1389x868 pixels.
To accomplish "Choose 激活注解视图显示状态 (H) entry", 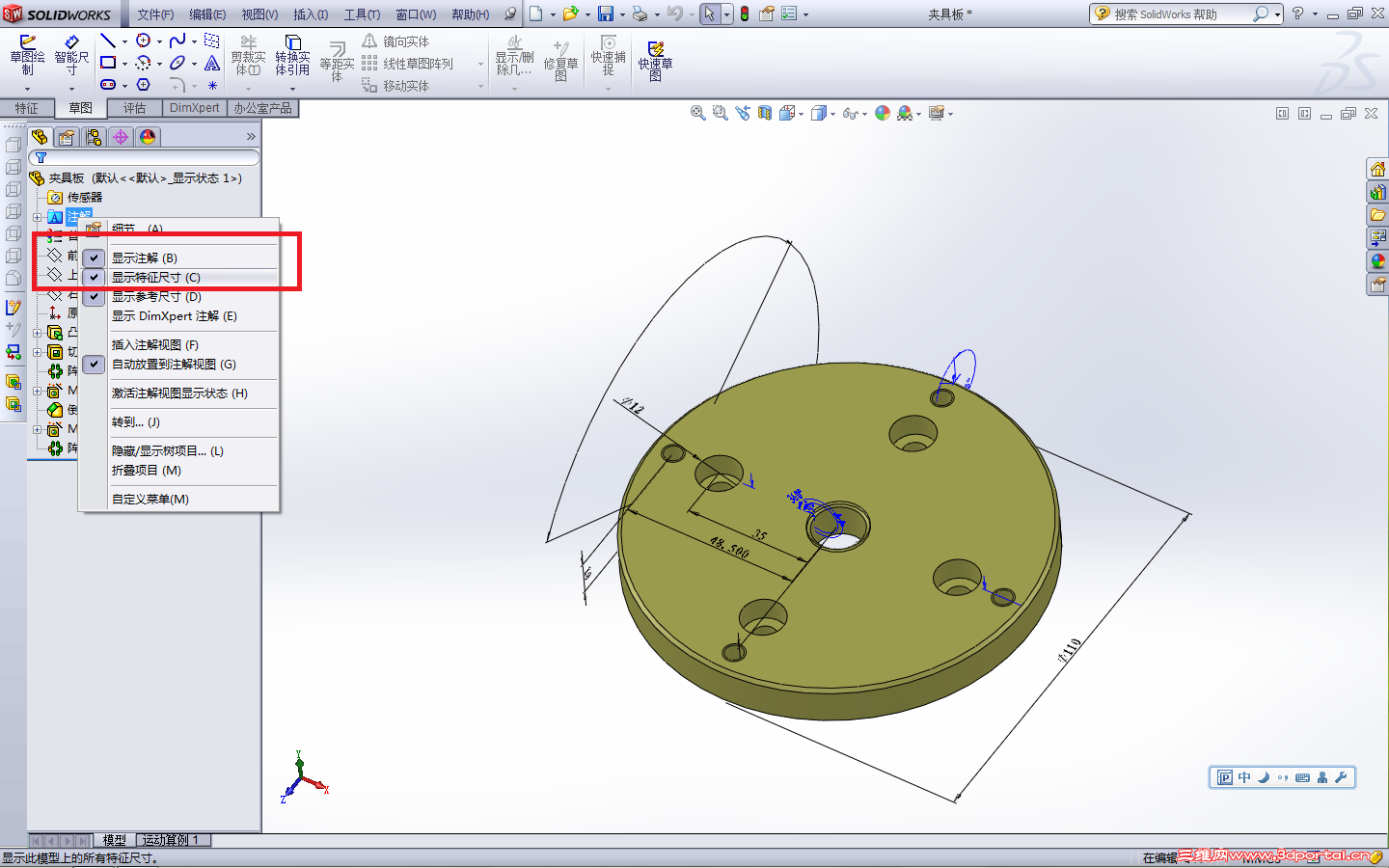I will coord(179,393).
